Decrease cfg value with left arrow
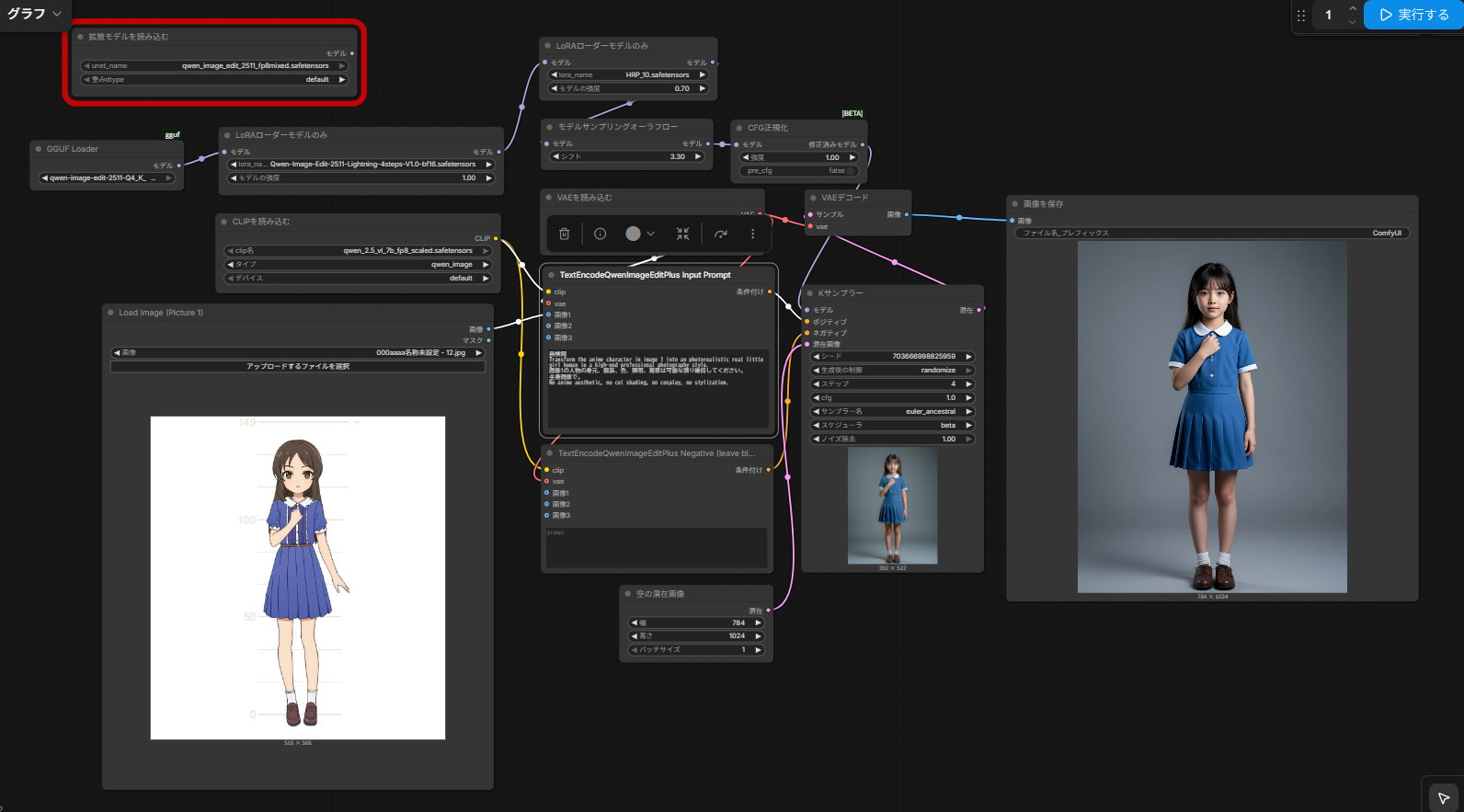The width and height of the screenshot is (1464, 812). [x=816, y=397]
